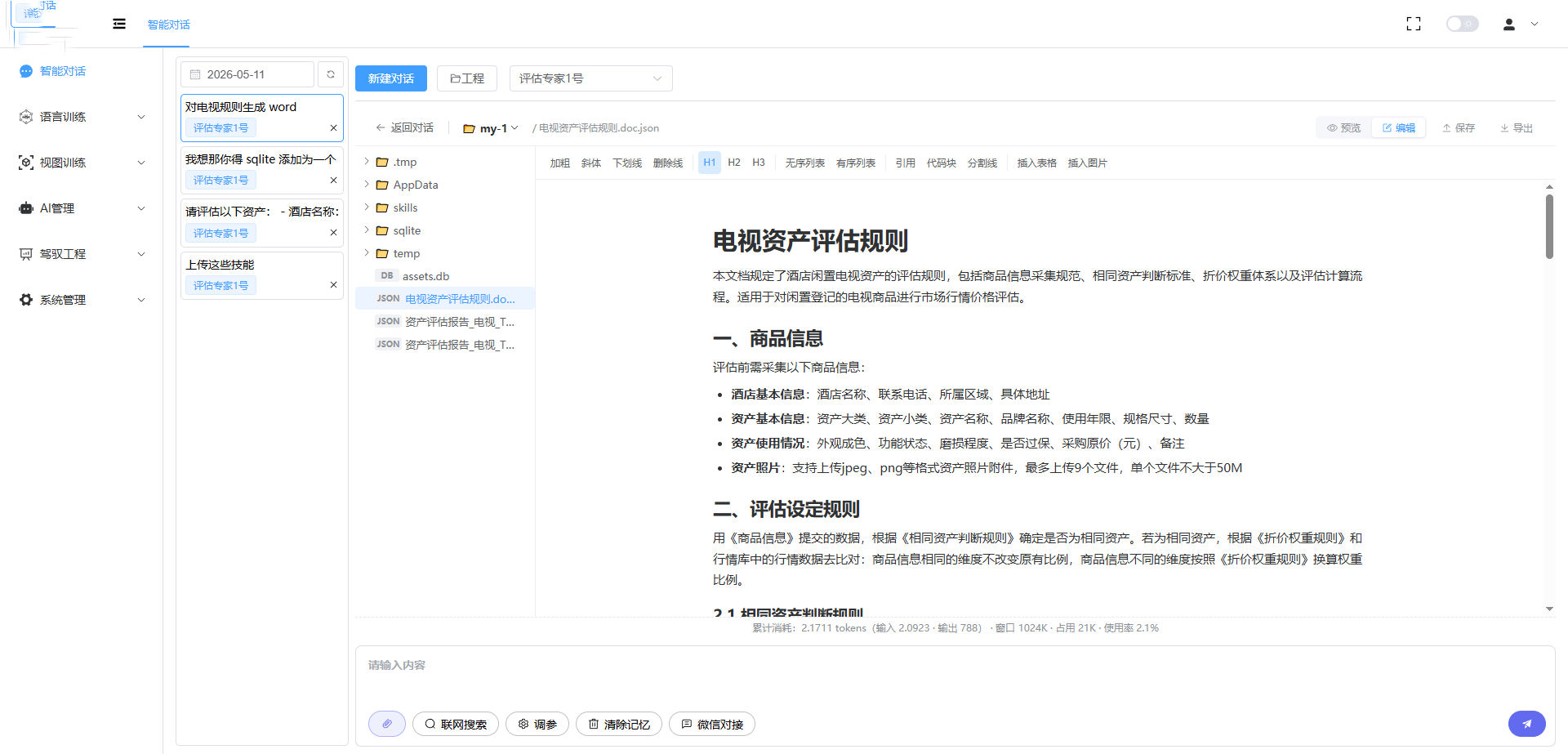This screenshot has height=754, width=1568.
Task: Insert 代码块 code block
Action: tap(942, 163)
